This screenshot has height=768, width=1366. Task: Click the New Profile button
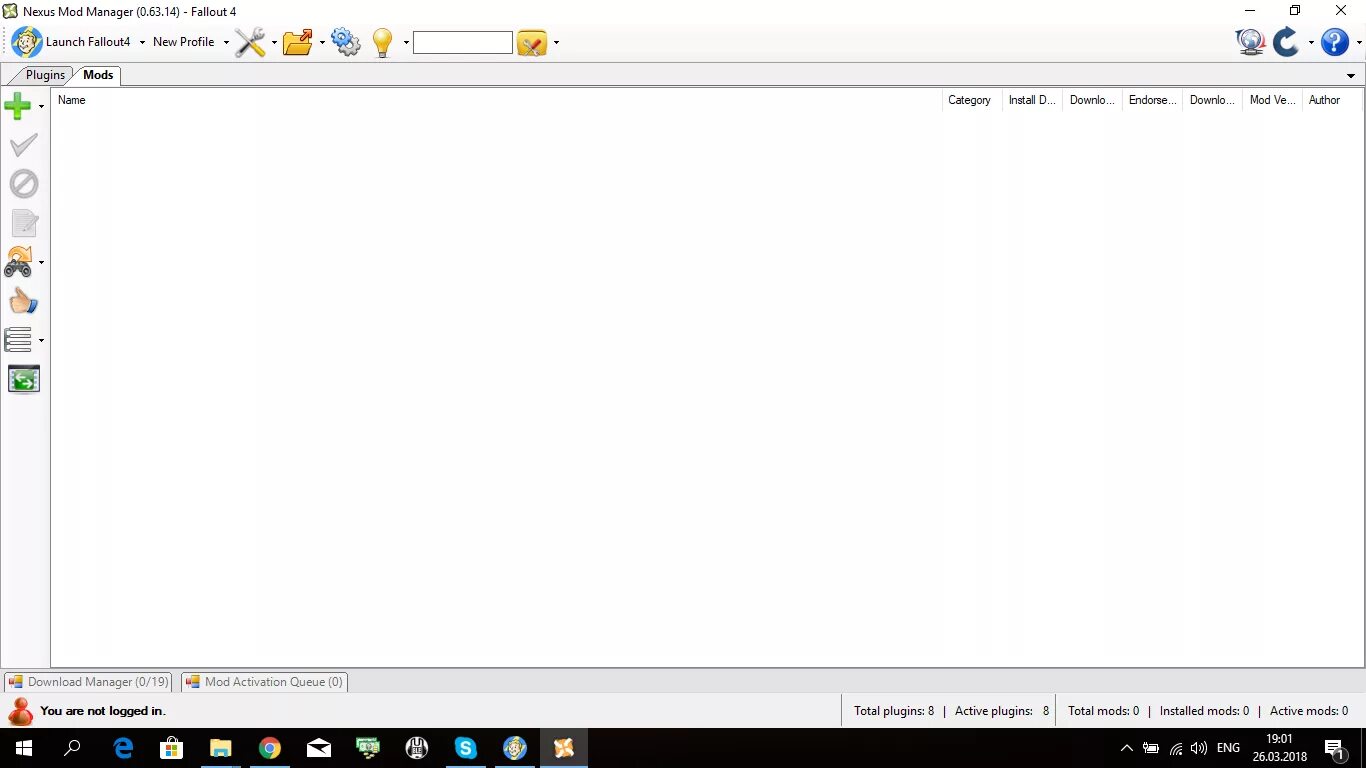pos(184,42)
